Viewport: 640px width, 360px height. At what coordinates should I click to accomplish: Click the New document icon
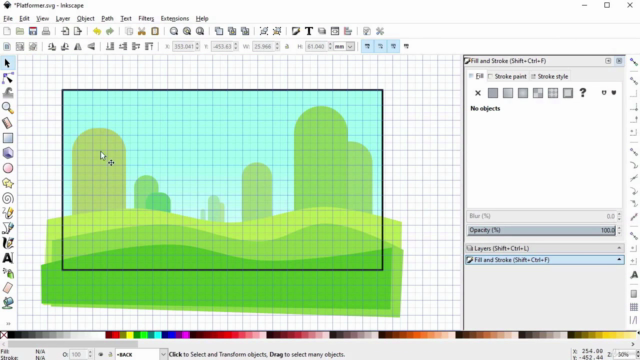click(7, 31)
